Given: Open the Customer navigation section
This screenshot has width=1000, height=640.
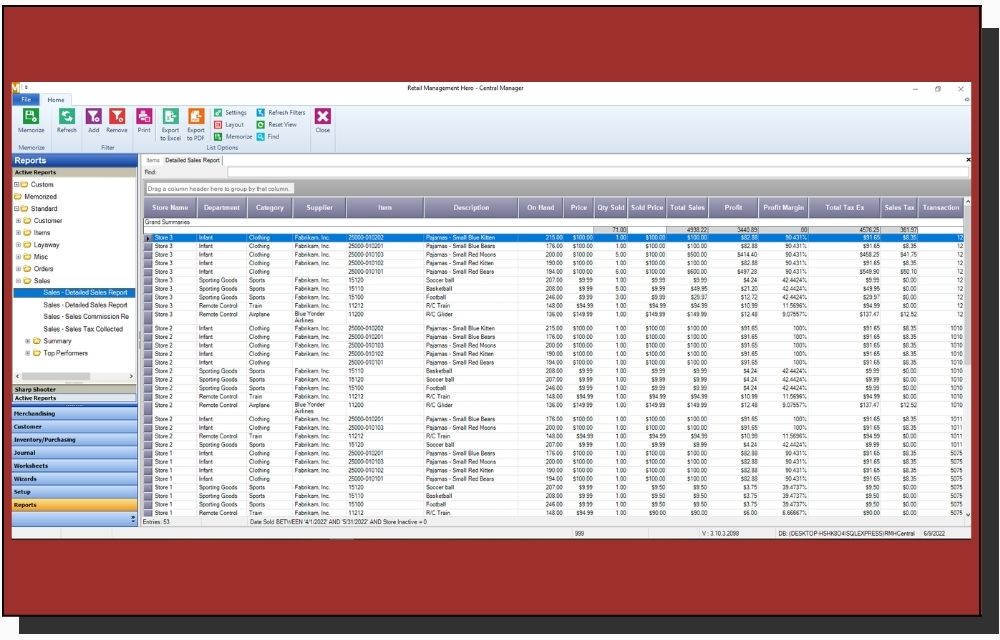Looking at the screenshot, I should click(x=75, y=427).
